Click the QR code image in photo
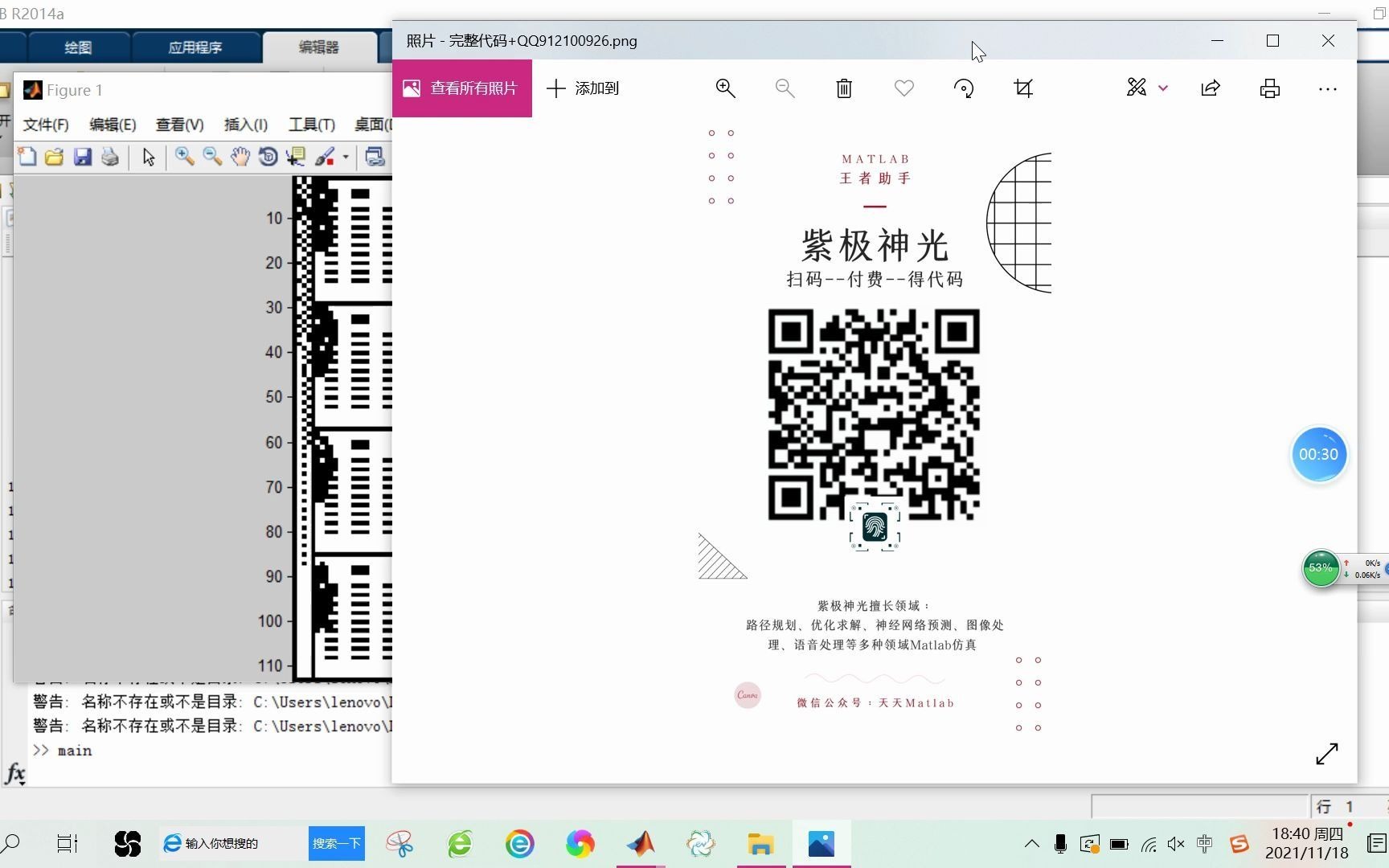 tap(874, 415)
